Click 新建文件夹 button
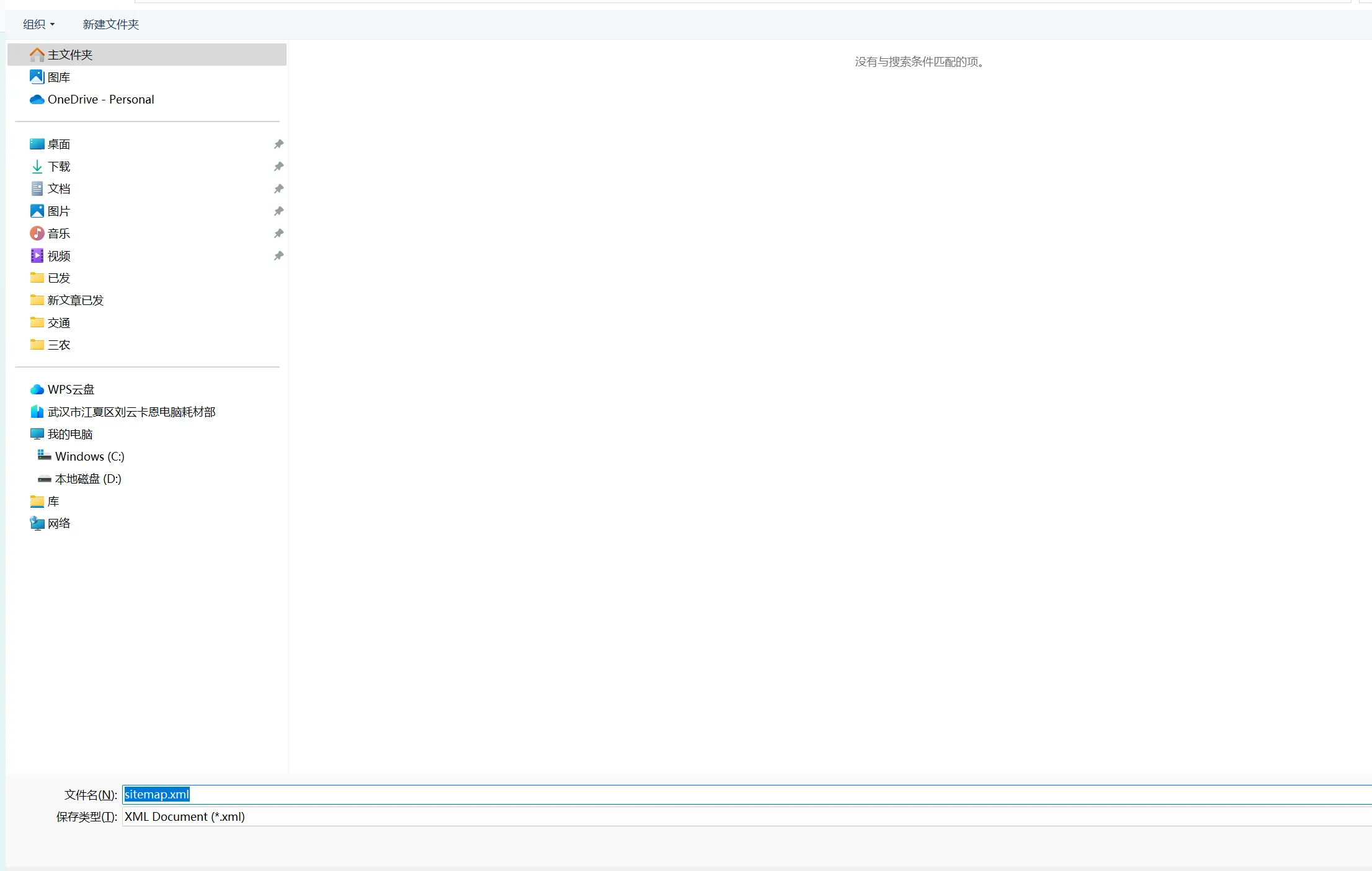The image size is (1372, 871). click(x=111, y=24)
